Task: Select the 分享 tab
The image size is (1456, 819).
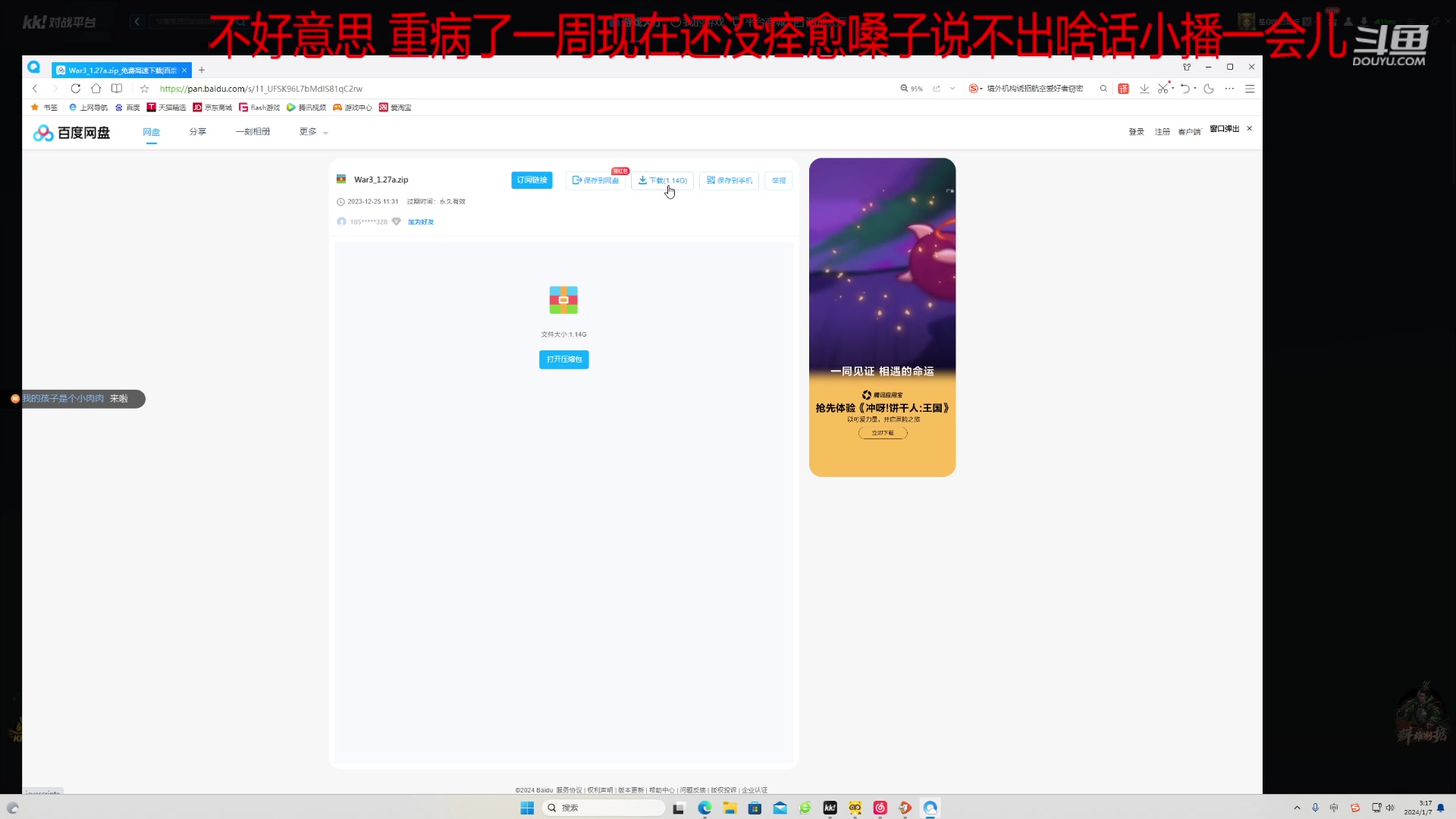Action: click(x=198, y=132)
